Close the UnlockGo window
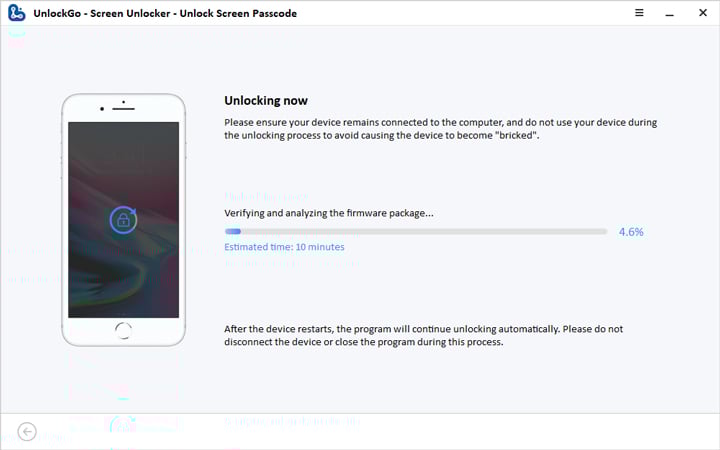The image size is (720, 450). coord(699,14)
